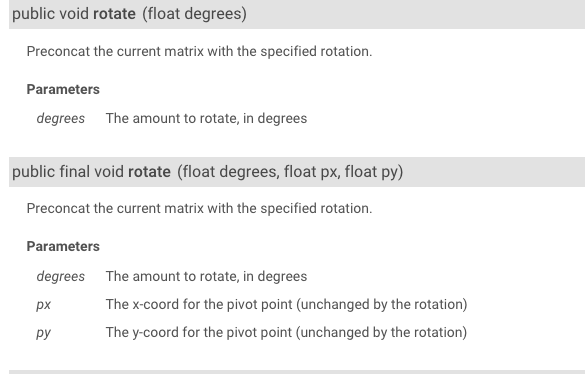Viewport: 585px width, 374px height.
Task: Click the first rotate method name
Action: [x=114, y=14]
